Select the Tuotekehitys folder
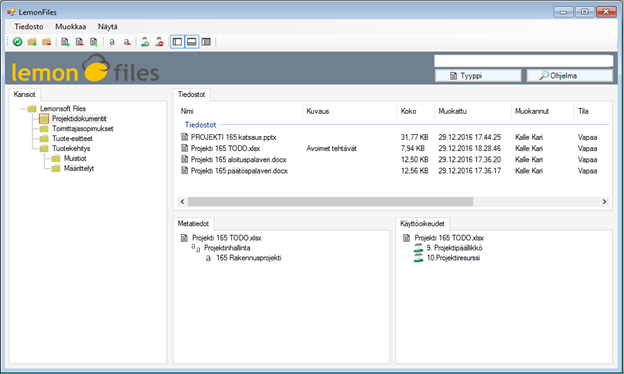 tap(71, 148)
